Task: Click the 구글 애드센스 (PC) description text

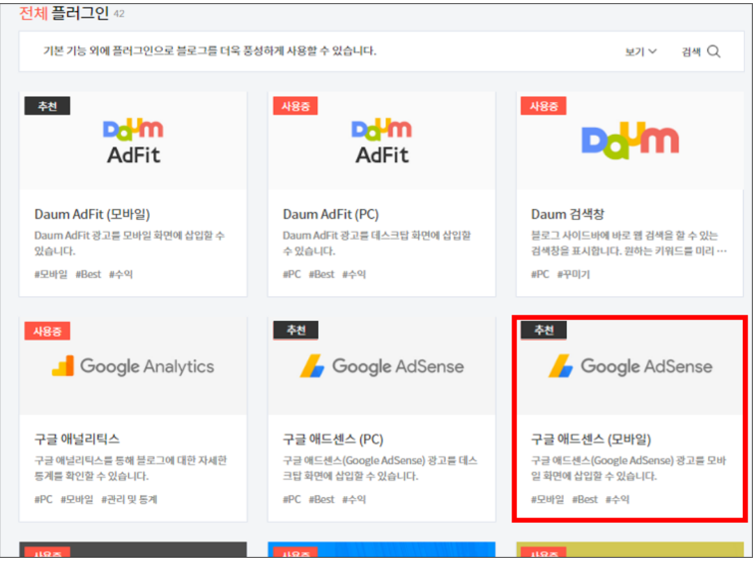Action: pyautogui.click(x=380, y=468)
